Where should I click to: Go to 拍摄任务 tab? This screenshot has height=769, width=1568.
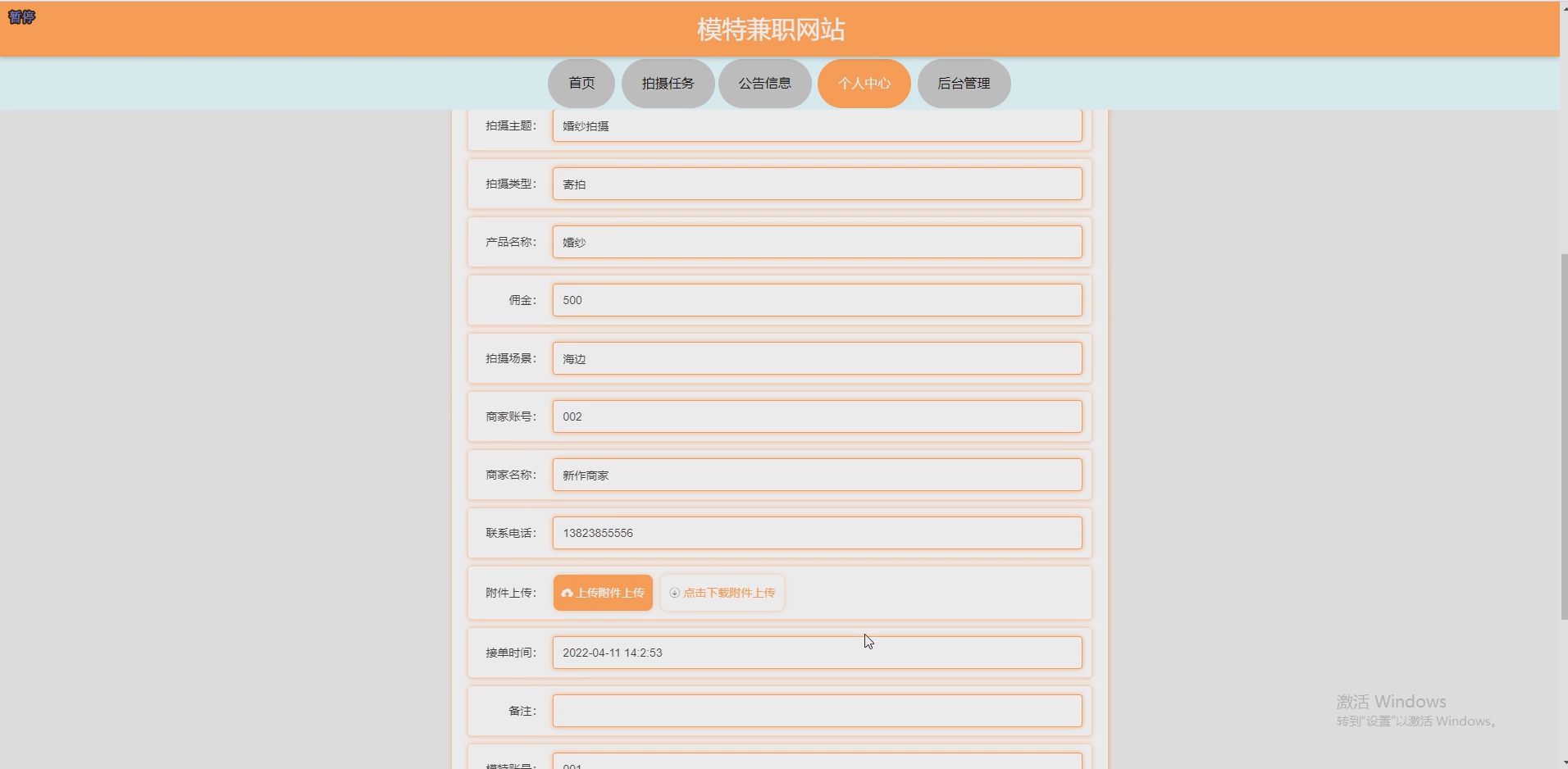[668, 83]
